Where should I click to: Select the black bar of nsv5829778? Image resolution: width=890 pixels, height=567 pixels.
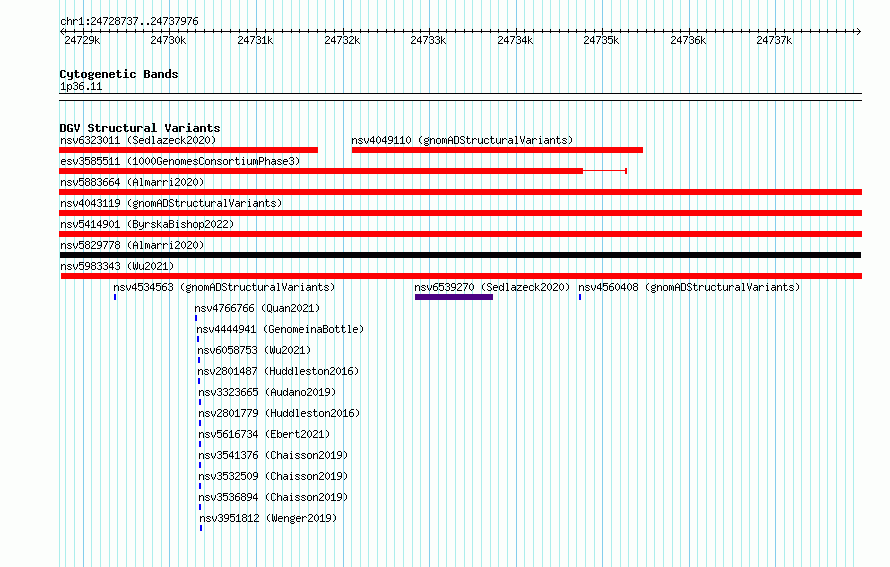click(460, 255)
